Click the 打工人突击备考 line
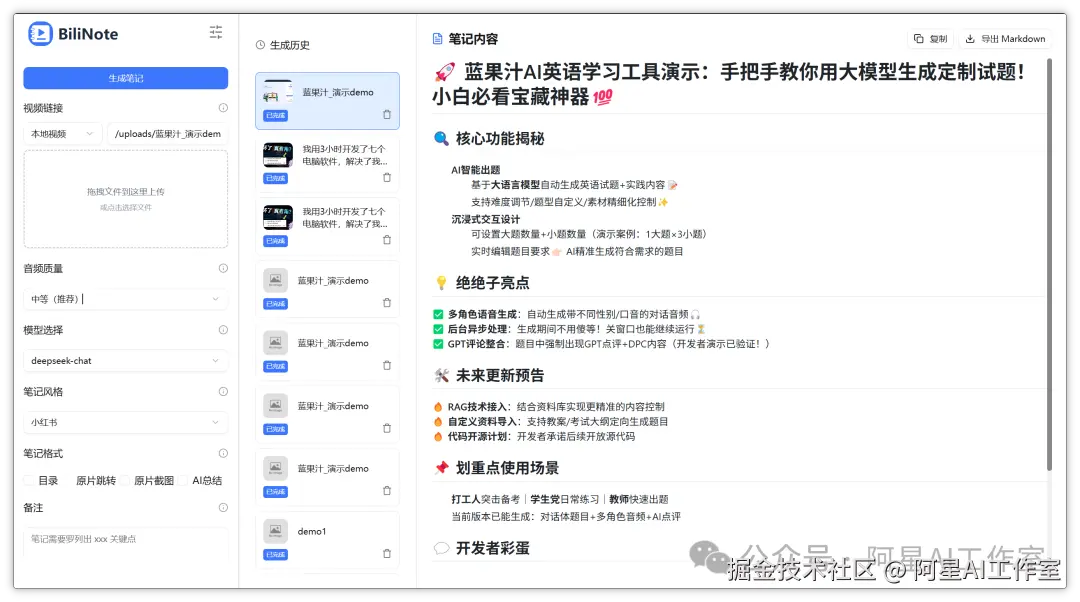 point(560,499)
